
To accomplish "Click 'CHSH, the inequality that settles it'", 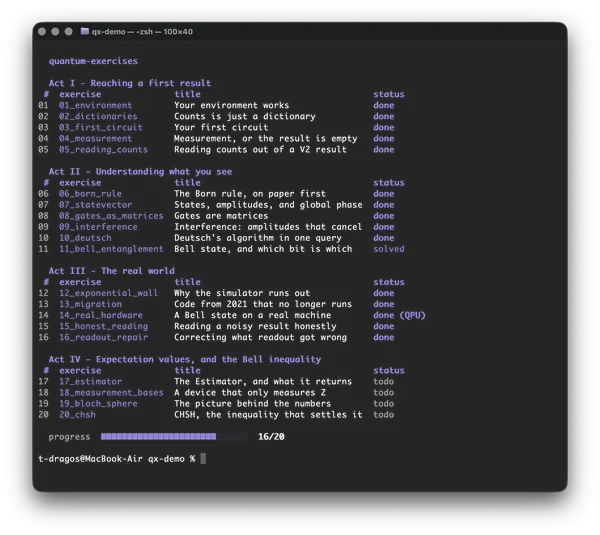I will (x=268, y=415).
